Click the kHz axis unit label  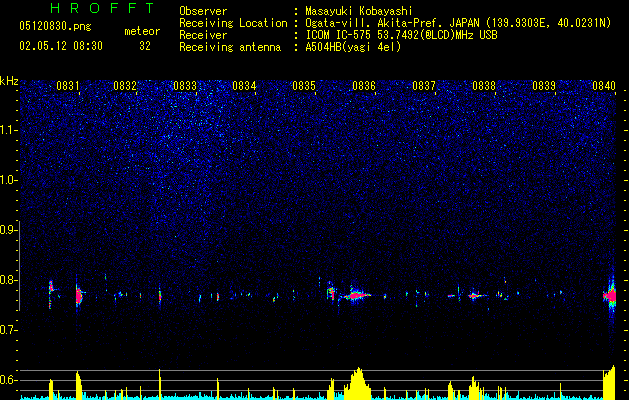tap(9, 81)
